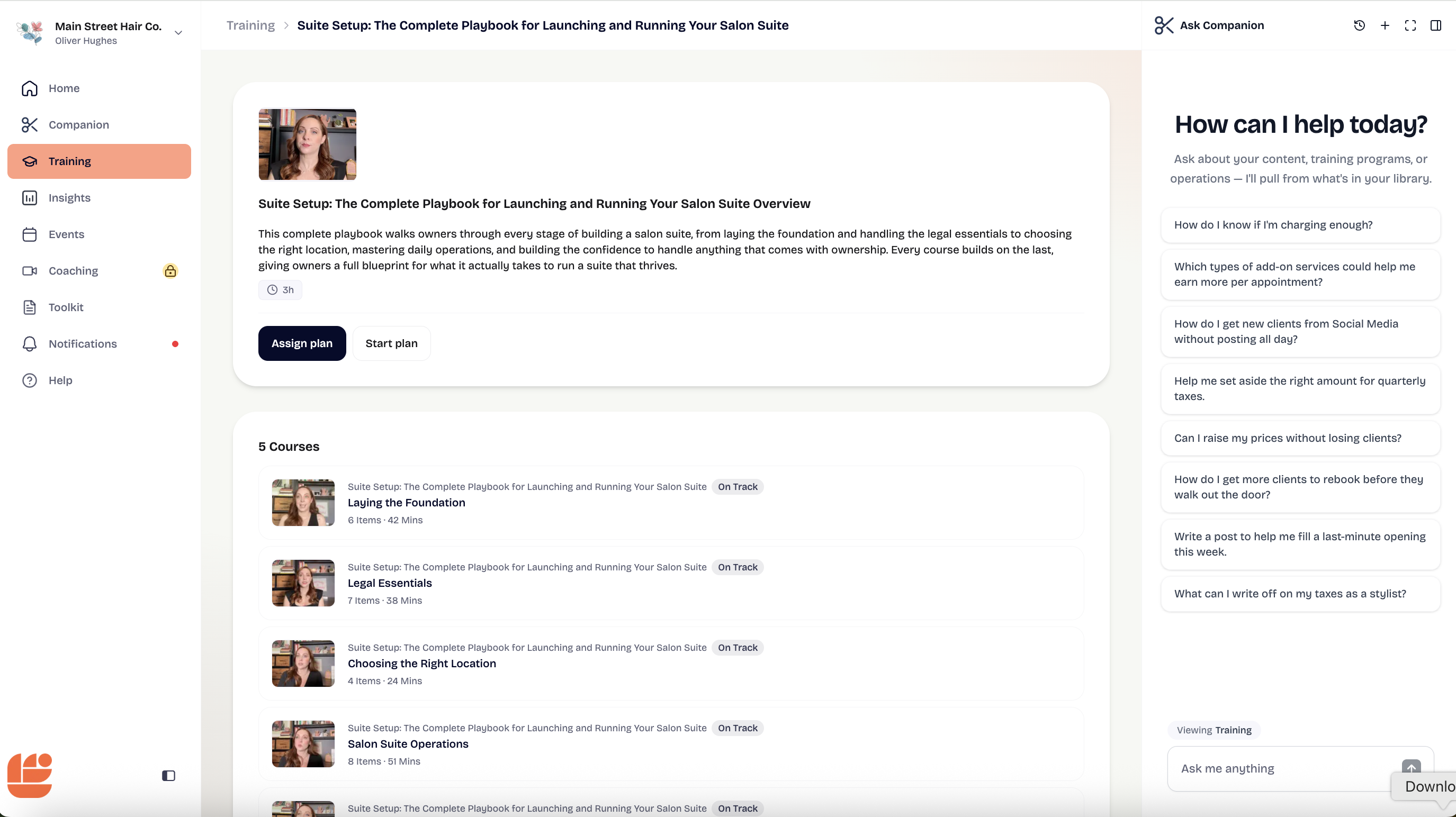Click the Main Street Hair Co. logo
This screenshot has height=817, width=1456.
pyautogui.click(x=30, y=32)
